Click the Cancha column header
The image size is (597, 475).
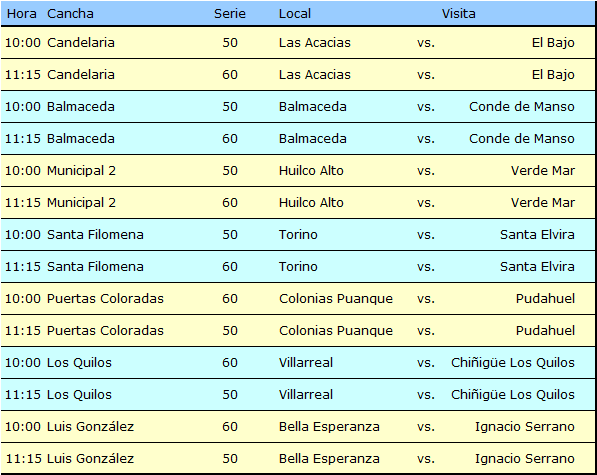pyautogui.click(x=70, y=14)
